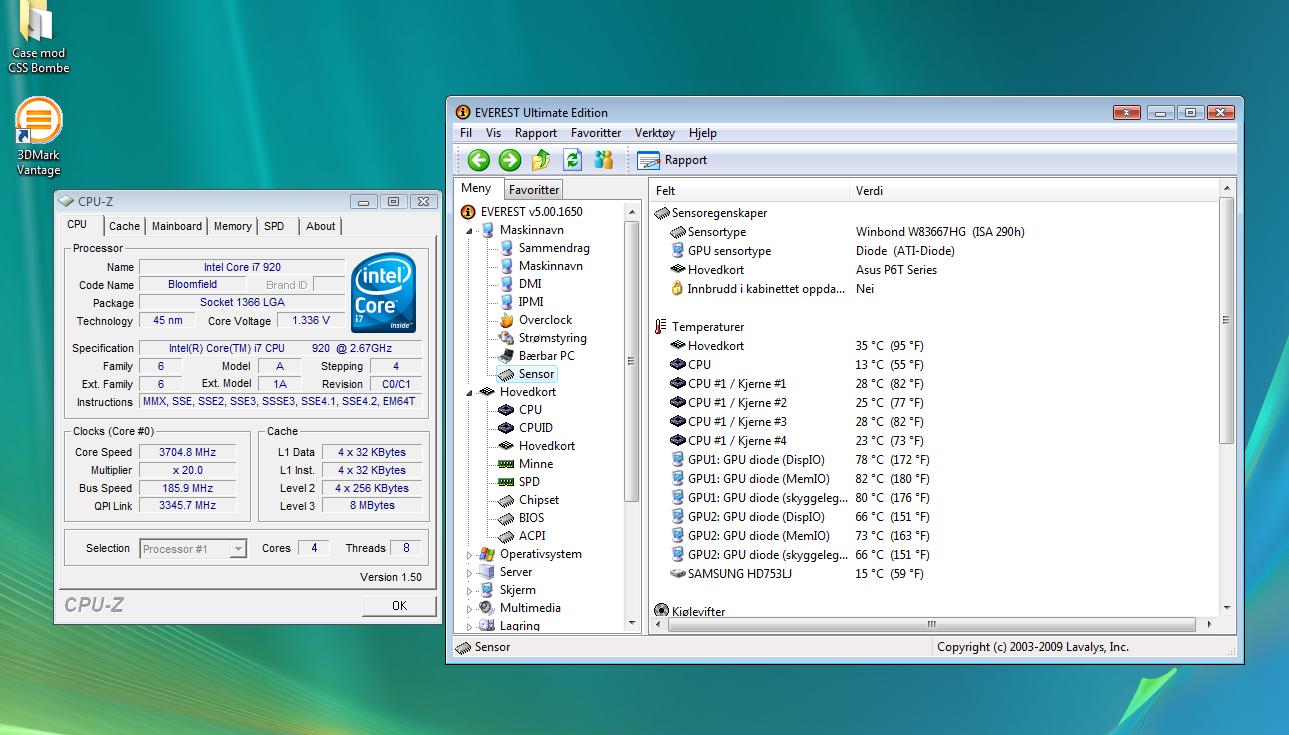This screenshot has height=735, width=1289.
Task: Switch to the Mainboard tab in CPU-Z
Action: (x=177, y=226)
